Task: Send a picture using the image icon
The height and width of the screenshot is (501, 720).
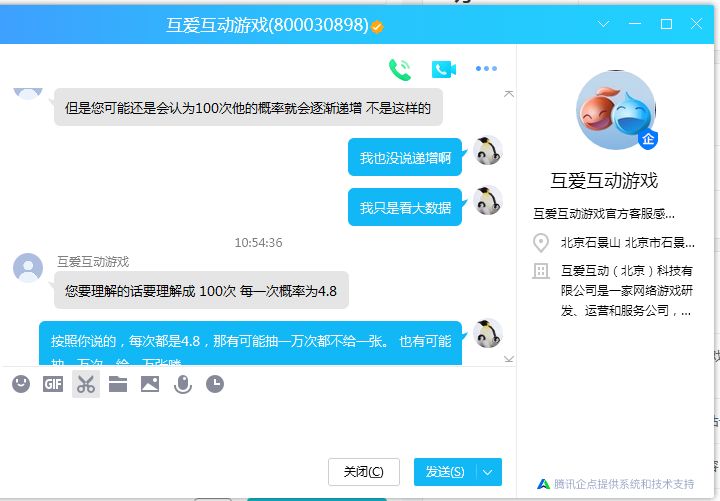Action: pyautogui.click(x=150, y=384)
